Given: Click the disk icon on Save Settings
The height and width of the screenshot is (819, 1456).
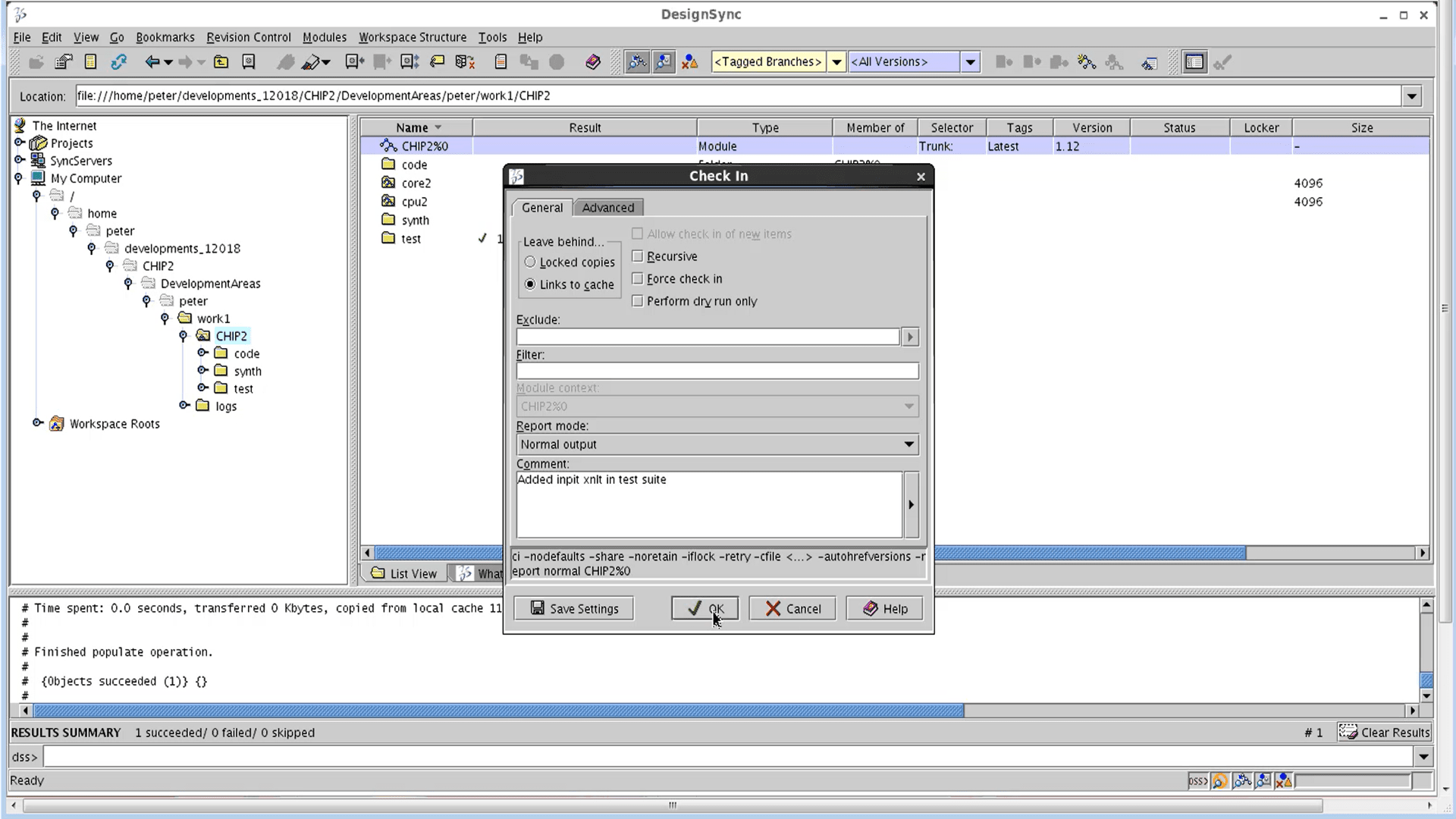Looking at the screenshot, I should pos(537,608).
